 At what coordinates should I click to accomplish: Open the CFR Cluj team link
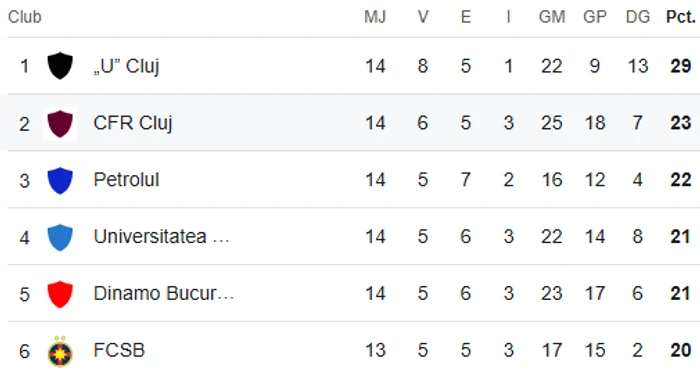133,123
